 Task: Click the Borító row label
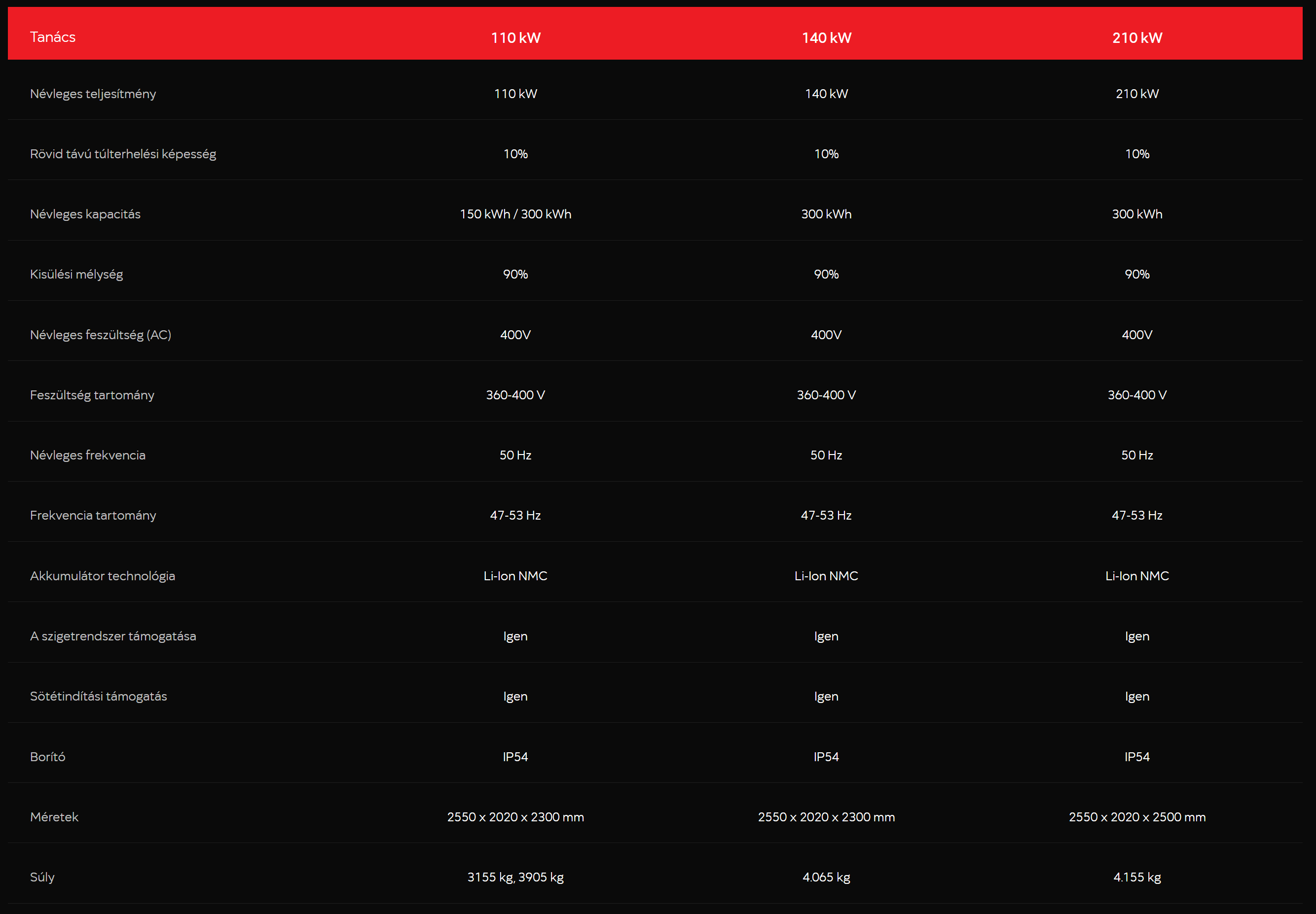click(x=47, y=757)
